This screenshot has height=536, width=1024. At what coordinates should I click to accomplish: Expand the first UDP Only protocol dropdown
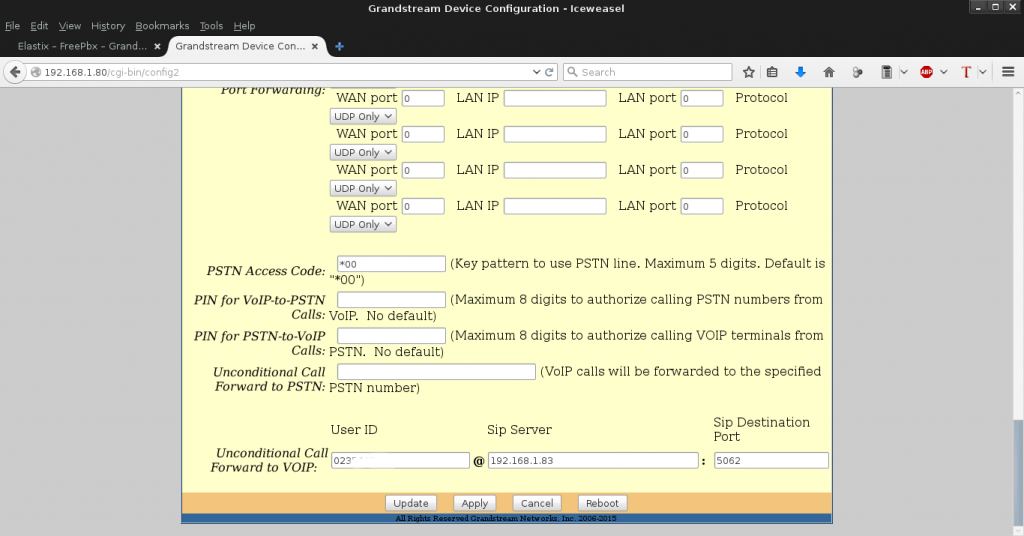363,117
